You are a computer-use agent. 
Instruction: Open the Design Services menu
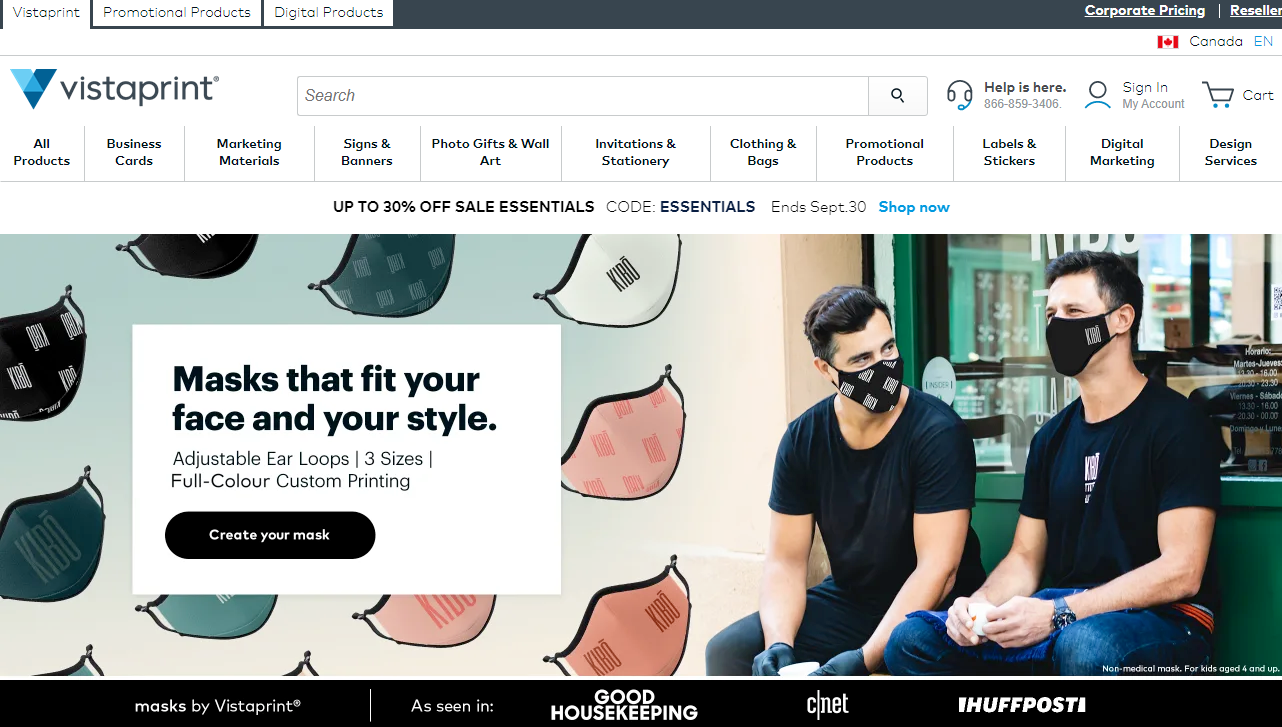click(1231, 152)
